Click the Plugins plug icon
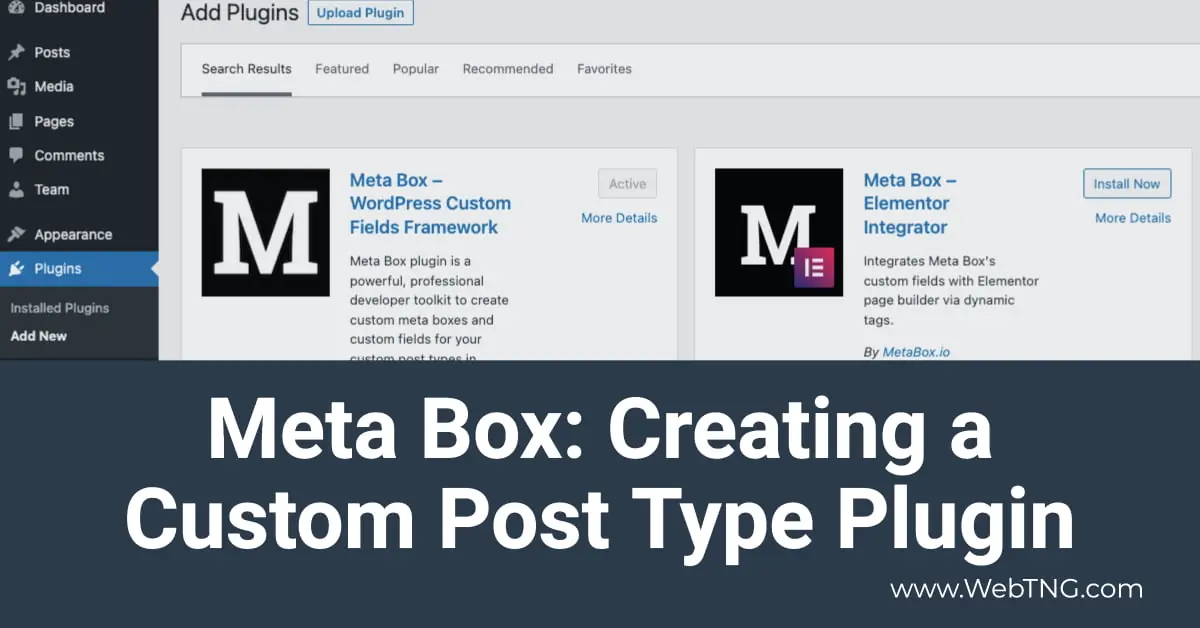The image size is (1200, 628). [16, 268]
